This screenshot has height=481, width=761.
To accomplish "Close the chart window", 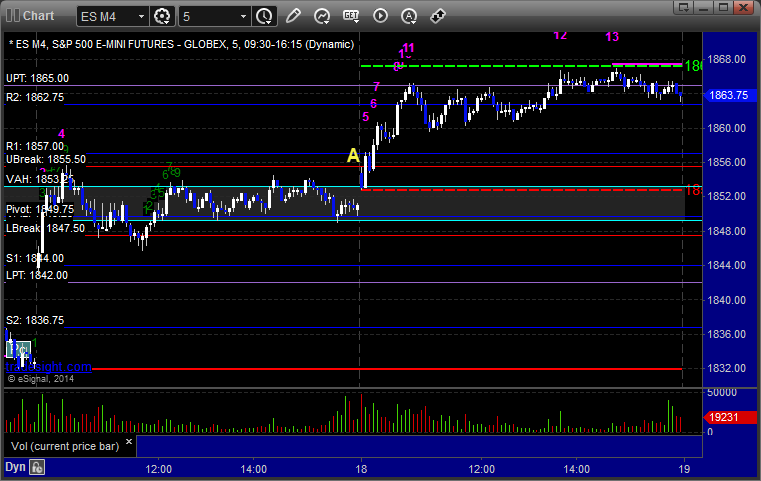I will tap(743, 7).
